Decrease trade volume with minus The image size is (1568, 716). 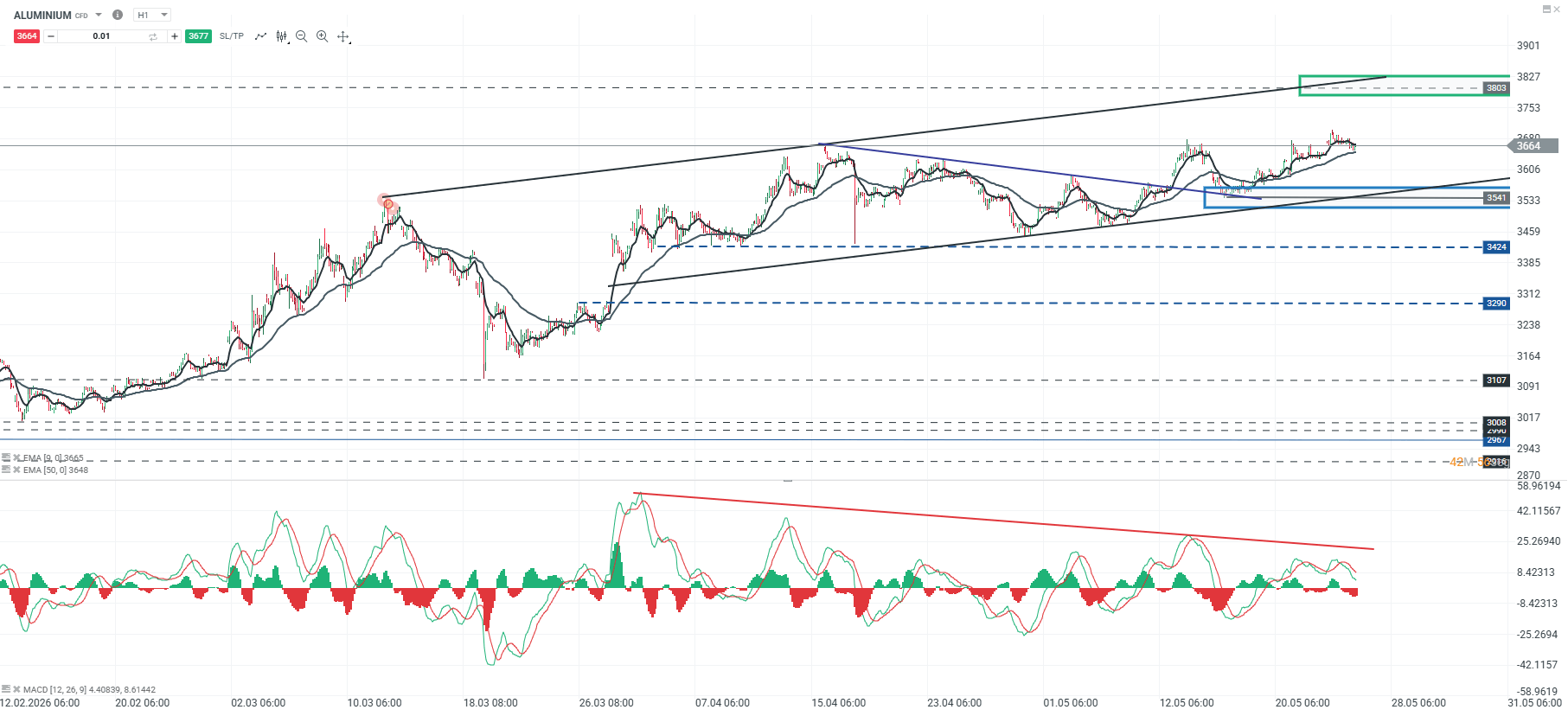coord(51,36)
